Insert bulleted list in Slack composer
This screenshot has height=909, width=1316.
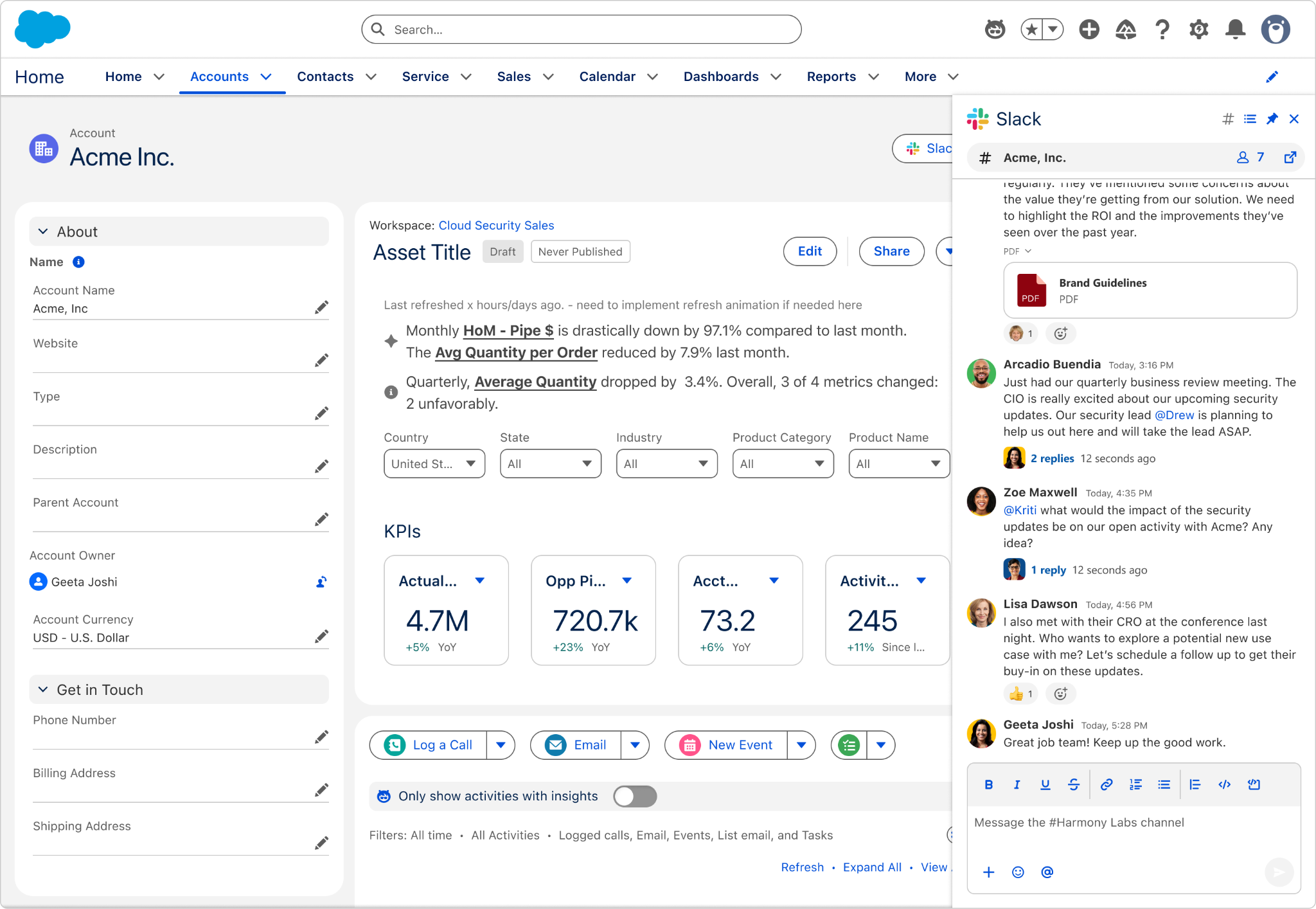click(x=1164, y=784)
